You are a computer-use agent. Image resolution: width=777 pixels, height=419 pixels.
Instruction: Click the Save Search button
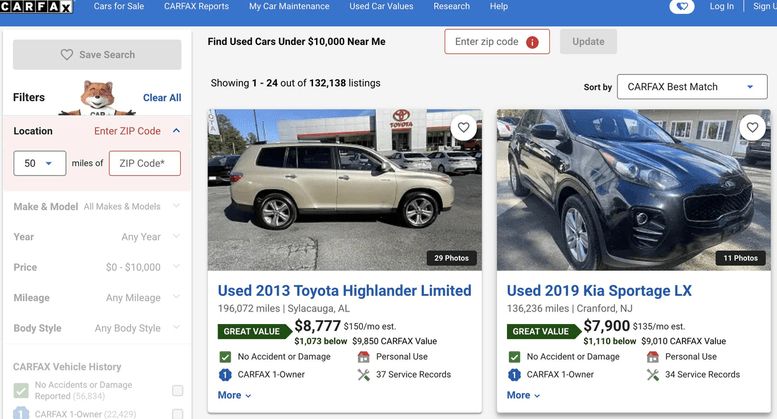coord(97,55)
